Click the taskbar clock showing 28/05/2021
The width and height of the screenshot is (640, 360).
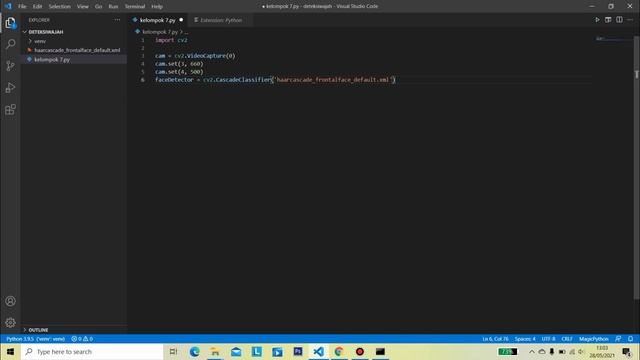pos(602,351)
